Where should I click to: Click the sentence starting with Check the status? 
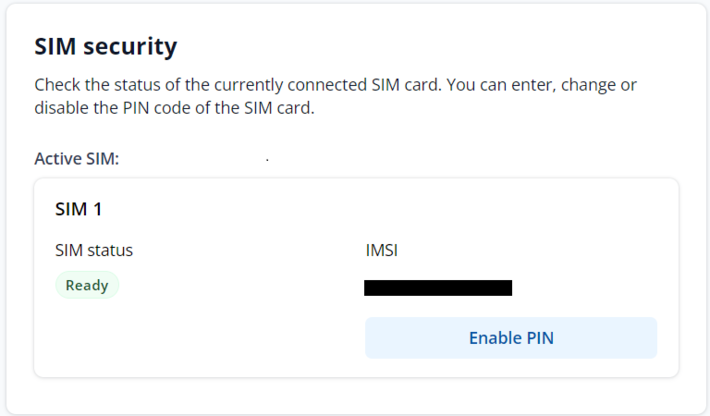(x=237, y=86)
